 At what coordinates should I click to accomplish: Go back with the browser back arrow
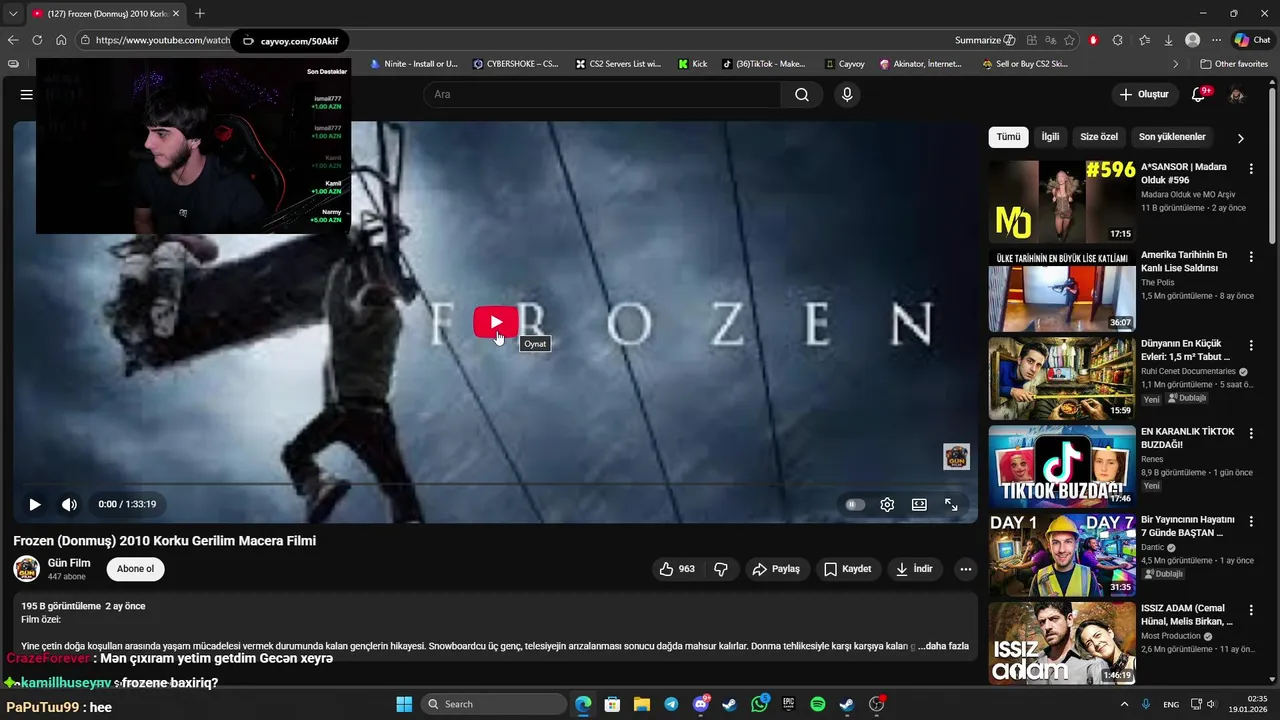coord(13,40)
